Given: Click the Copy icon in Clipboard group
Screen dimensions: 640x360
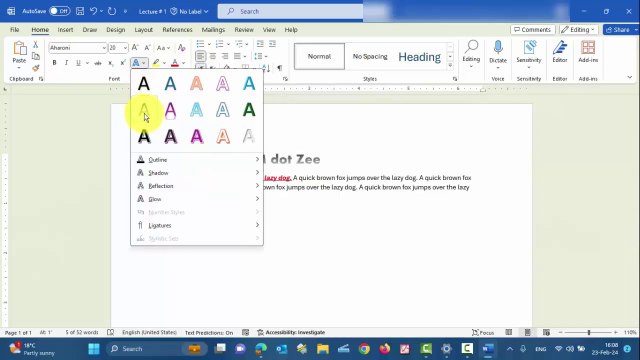Looking at the screenshot, I should [36, 56].
